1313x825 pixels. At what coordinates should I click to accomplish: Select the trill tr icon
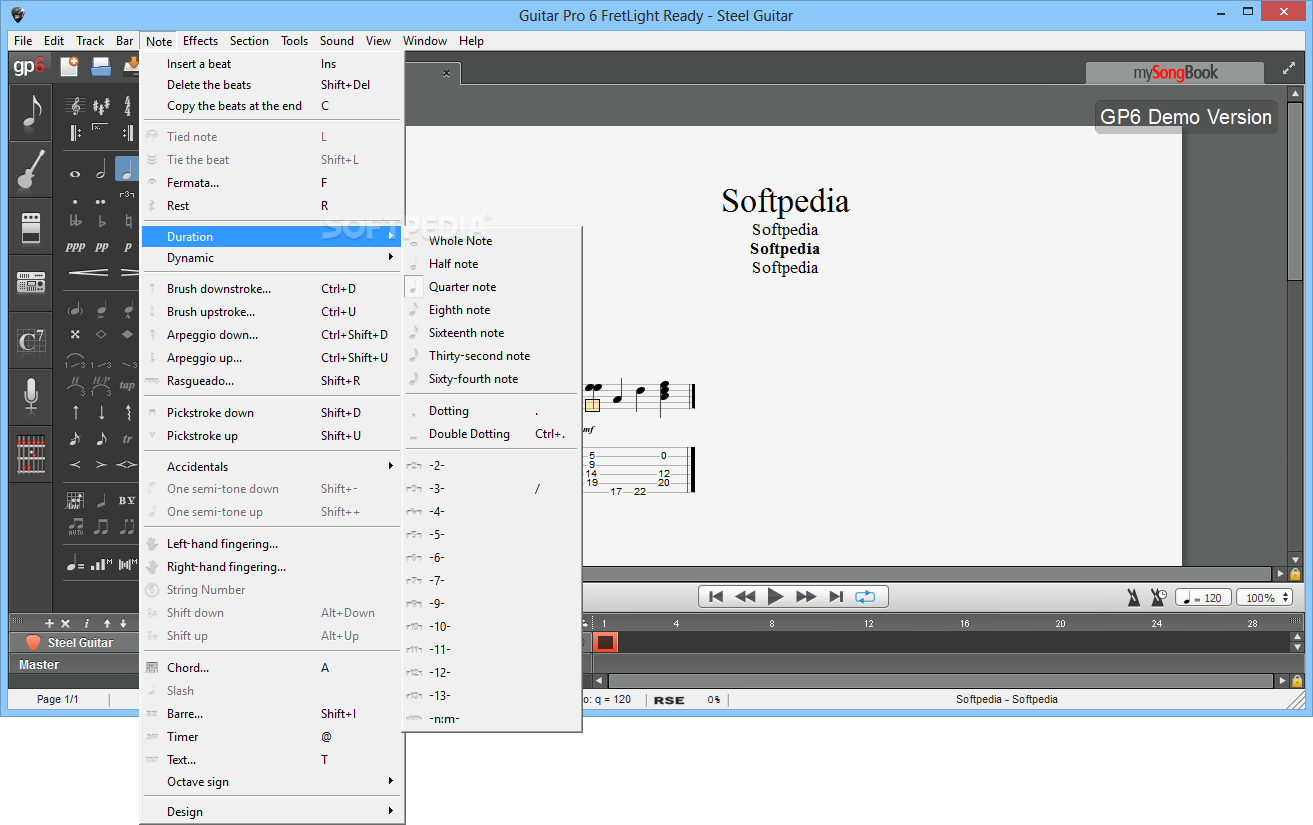tap(127, 438)
